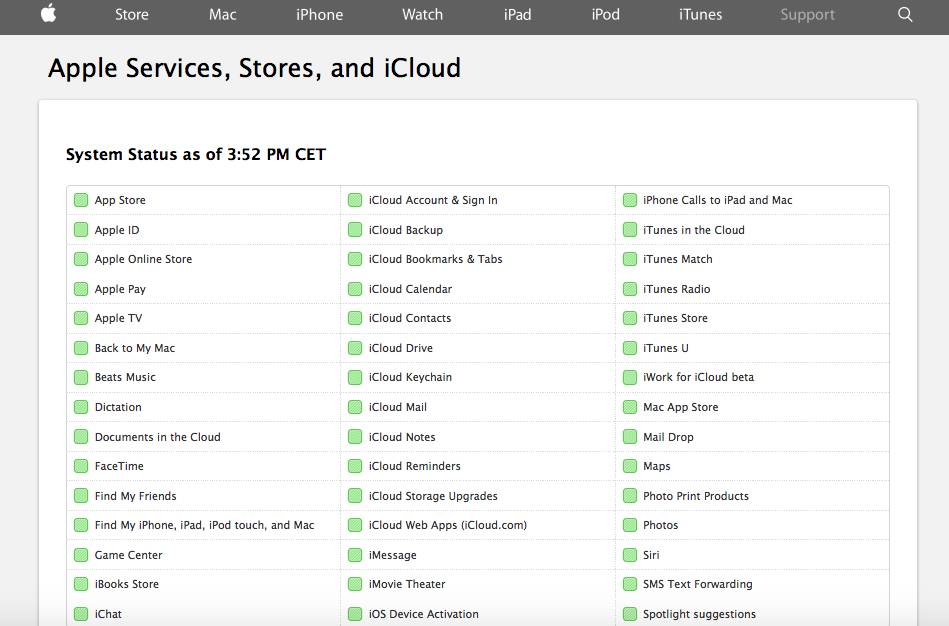The height and width of the screenshot is (626, 949).
Task: Click the Apple Online Store service link
Action: [143, 259]
